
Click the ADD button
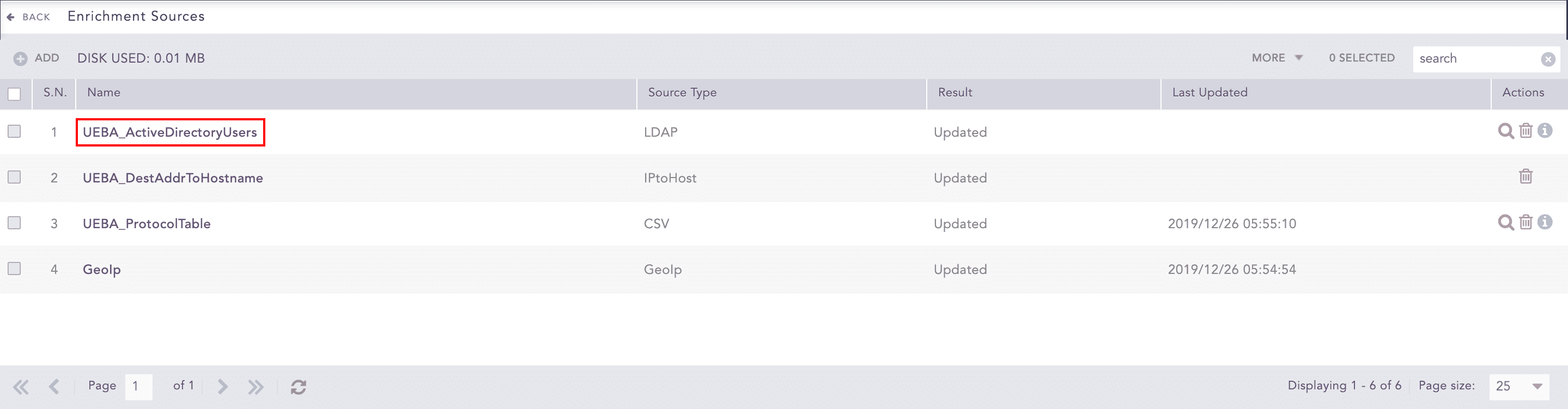tap(37, 58)
